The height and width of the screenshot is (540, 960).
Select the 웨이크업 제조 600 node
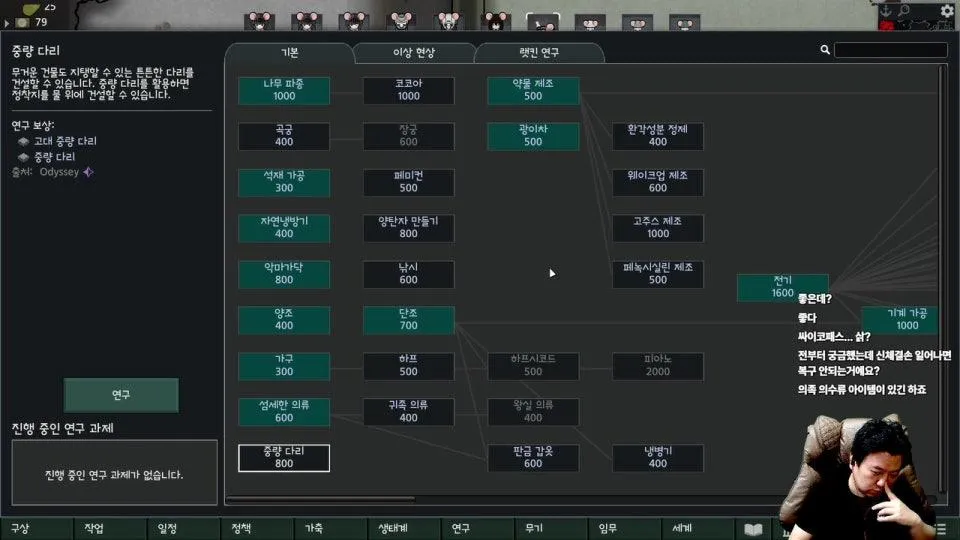pos(658,182)
